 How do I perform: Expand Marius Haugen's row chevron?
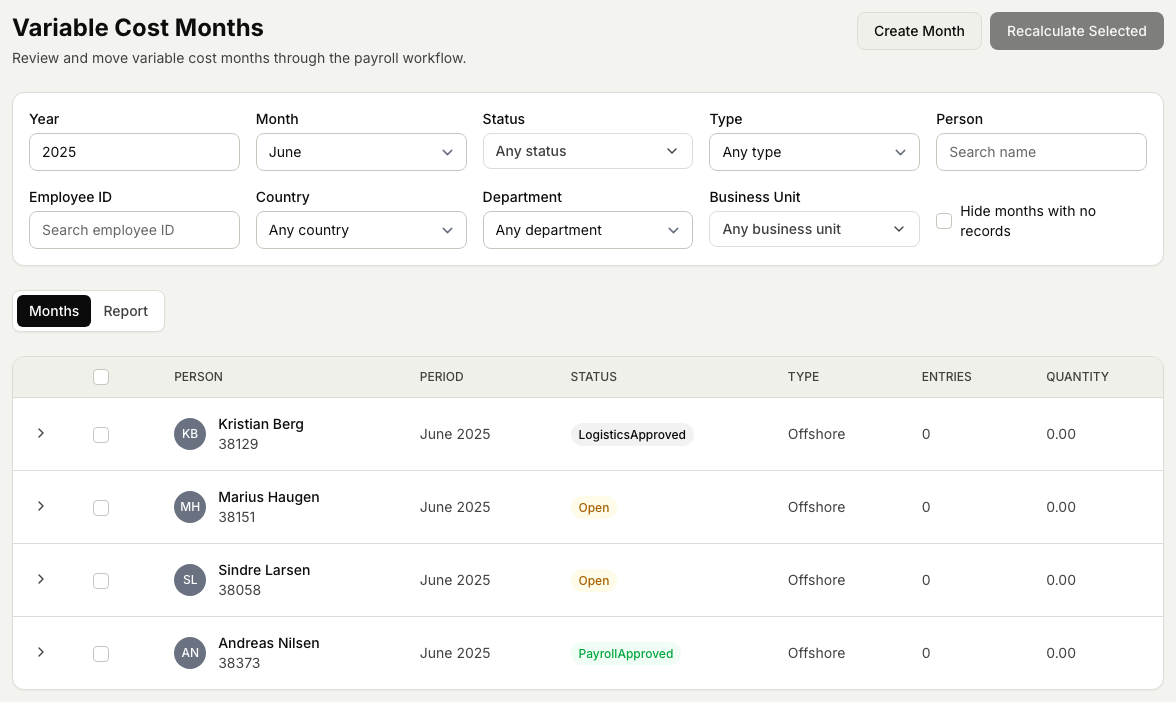click(41, 506)
